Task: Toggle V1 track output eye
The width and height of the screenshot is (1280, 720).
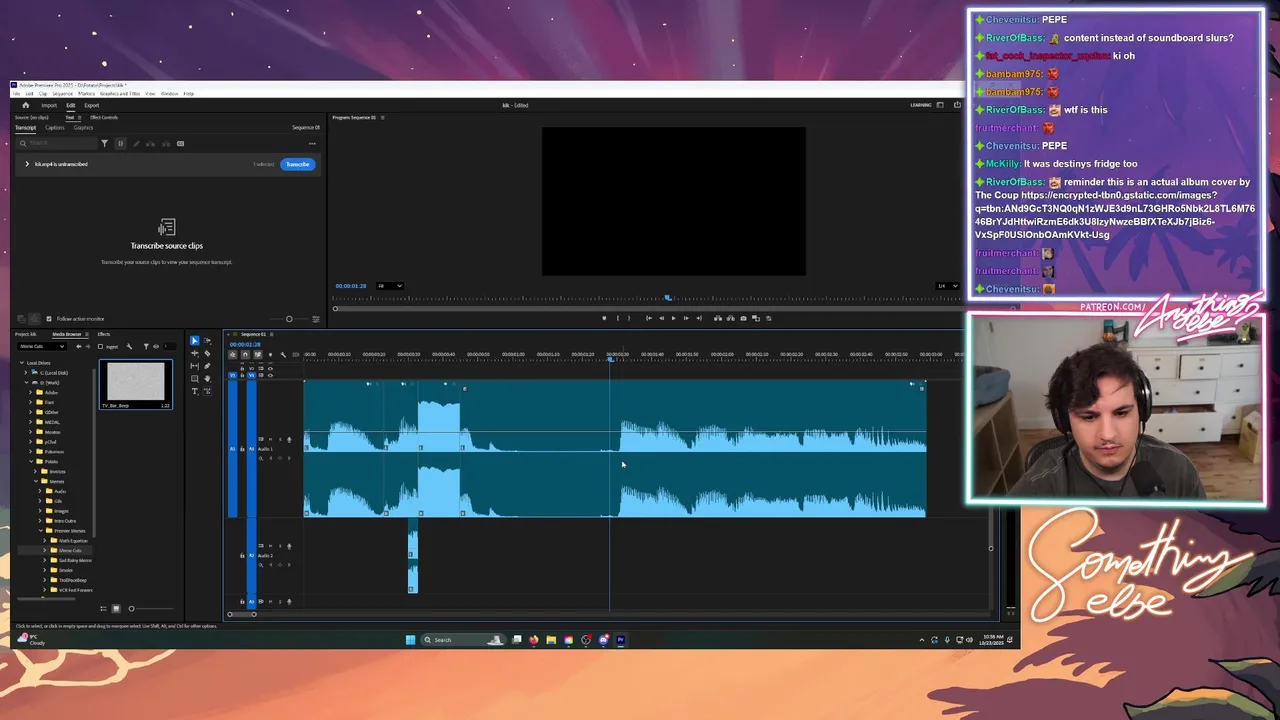Action: (x=270, y=375)
